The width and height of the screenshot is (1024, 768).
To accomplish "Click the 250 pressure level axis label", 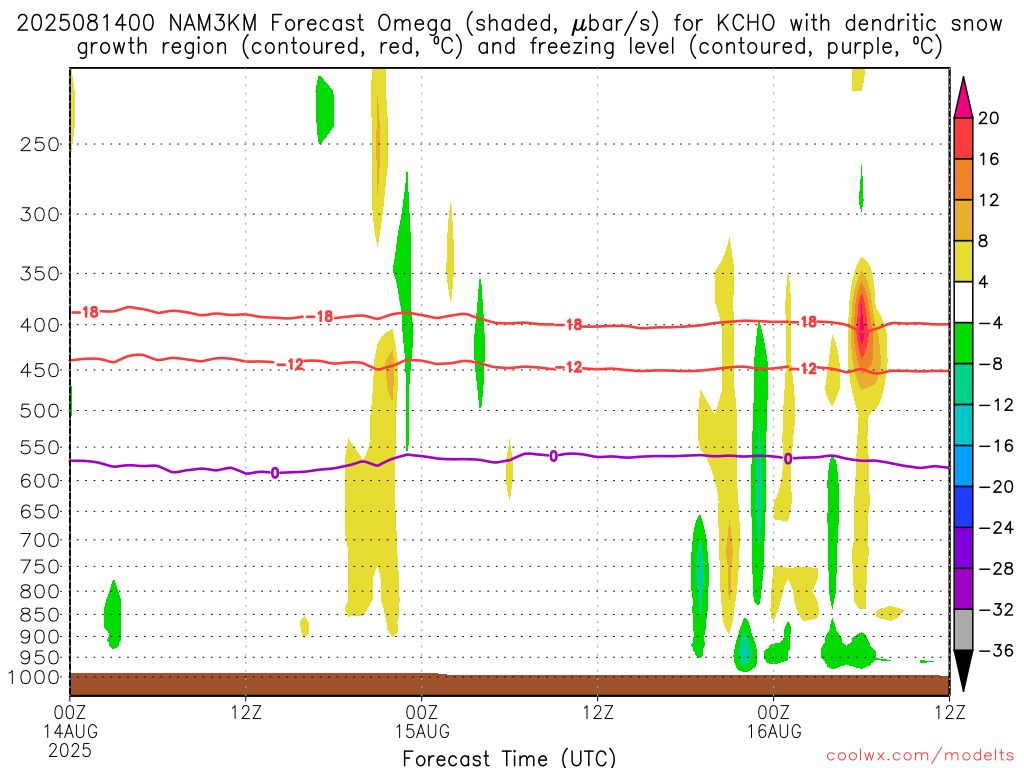I will [40, 144].
